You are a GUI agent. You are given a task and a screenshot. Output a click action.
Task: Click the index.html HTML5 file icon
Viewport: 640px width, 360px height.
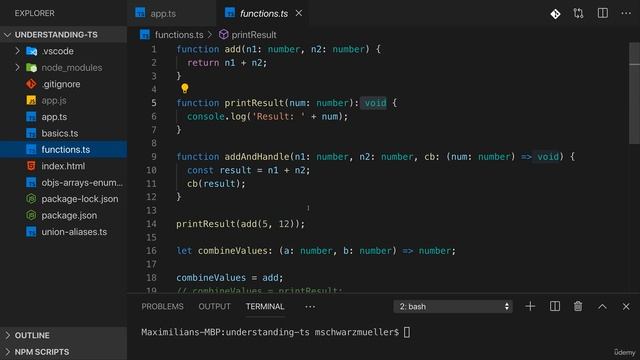(31, 166)
